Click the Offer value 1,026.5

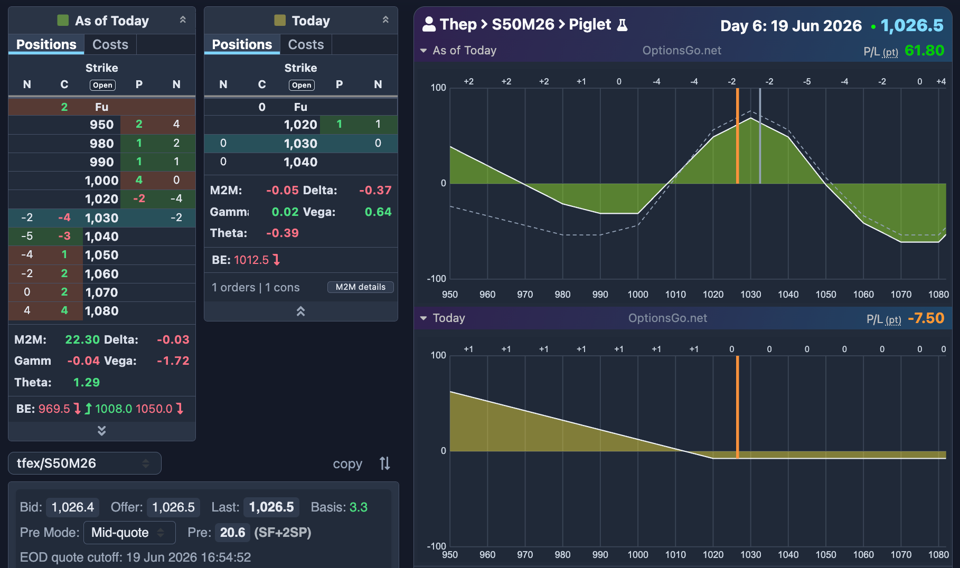coord(173,507)
